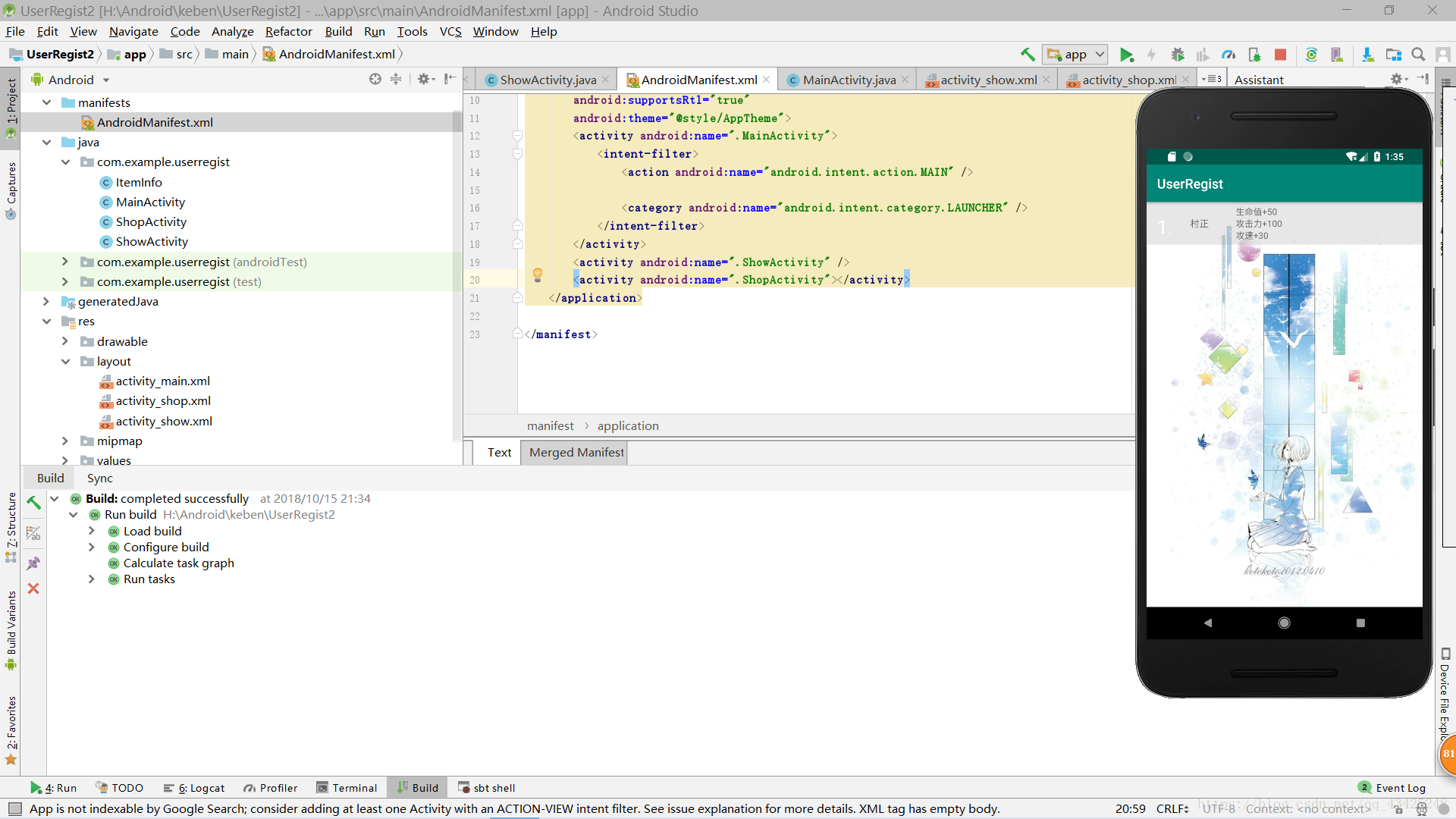Open Profiler tool window
The width and height of the screenshot is (1456, 819).
pyautogui.click(x=271, y=788)
